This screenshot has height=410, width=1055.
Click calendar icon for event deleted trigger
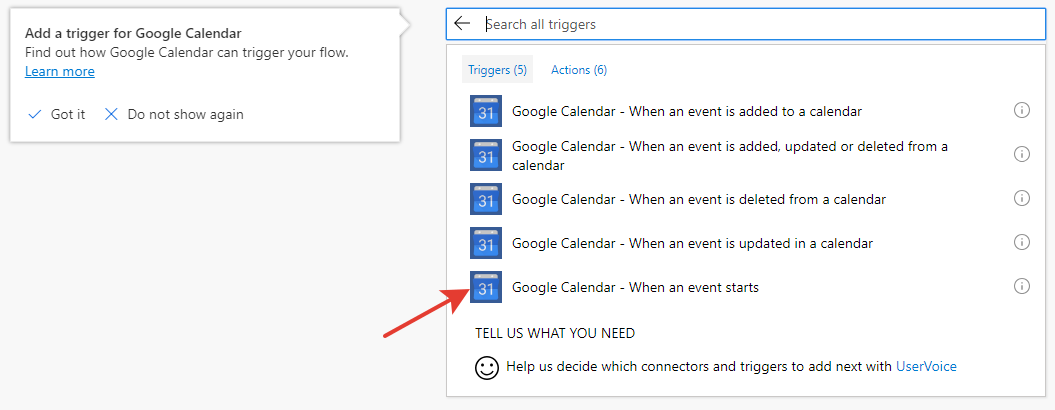[485, 199]
